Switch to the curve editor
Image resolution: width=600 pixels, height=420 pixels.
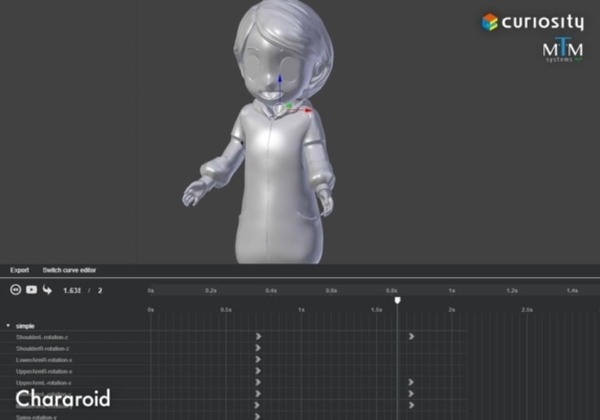click(x=69, y=270)
